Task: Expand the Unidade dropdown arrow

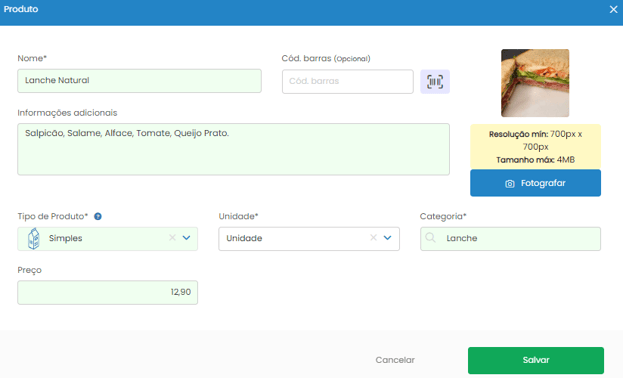Action: pyautogui.click(x=387, y=238)
